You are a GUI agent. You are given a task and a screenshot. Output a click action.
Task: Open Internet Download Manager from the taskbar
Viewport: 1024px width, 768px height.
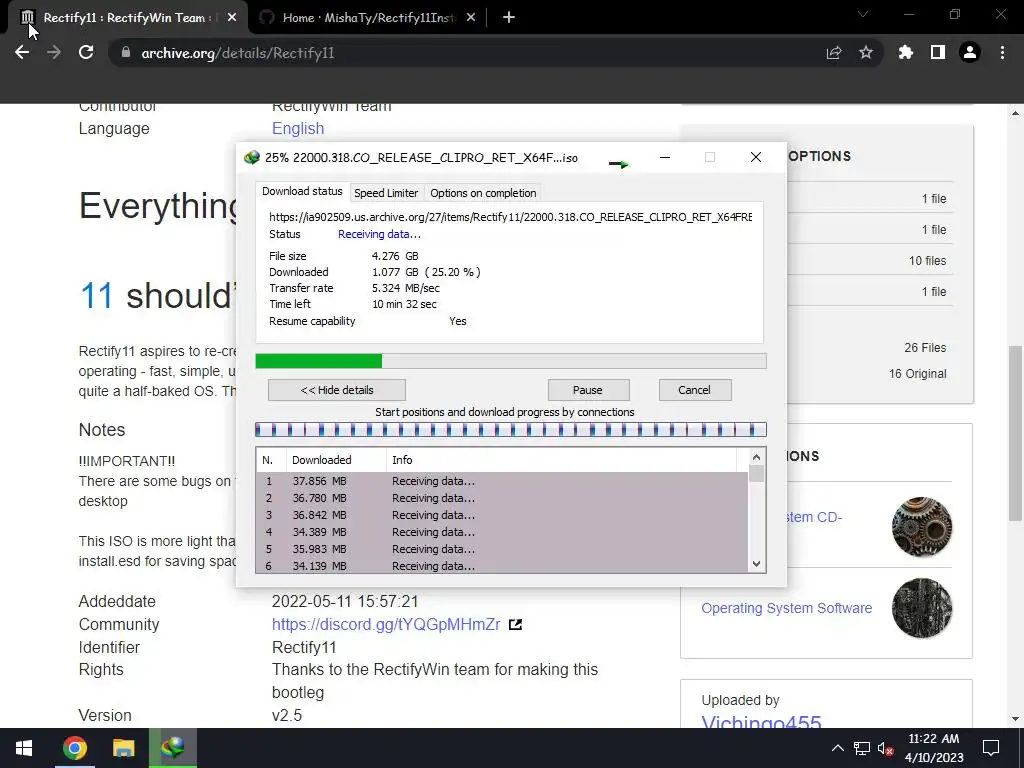pos(172,748)
